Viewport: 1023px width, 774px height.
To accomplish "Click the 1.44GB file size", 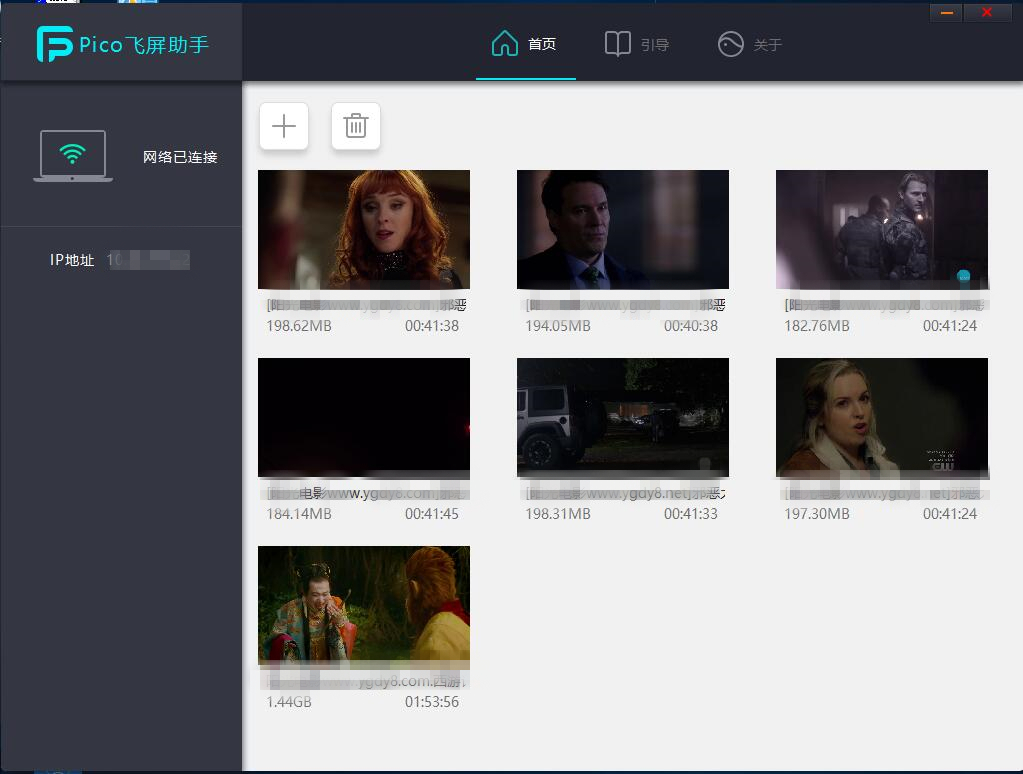I will click(x=289, y=702).
